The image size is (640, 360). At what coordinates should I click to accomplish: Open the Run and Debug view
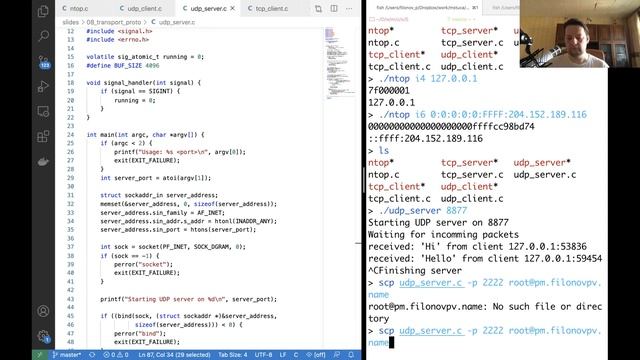point(43,87)
